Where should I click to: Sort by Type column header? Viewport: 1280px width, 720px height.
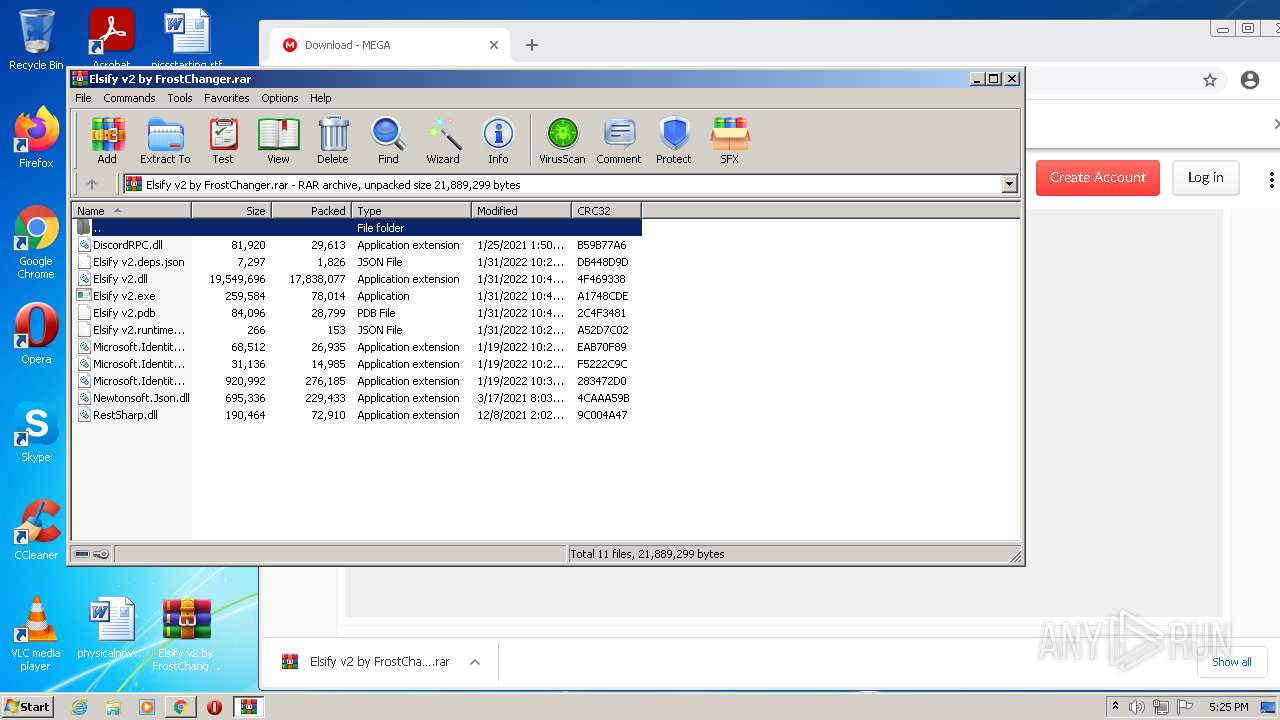click(x=411, y=210)
